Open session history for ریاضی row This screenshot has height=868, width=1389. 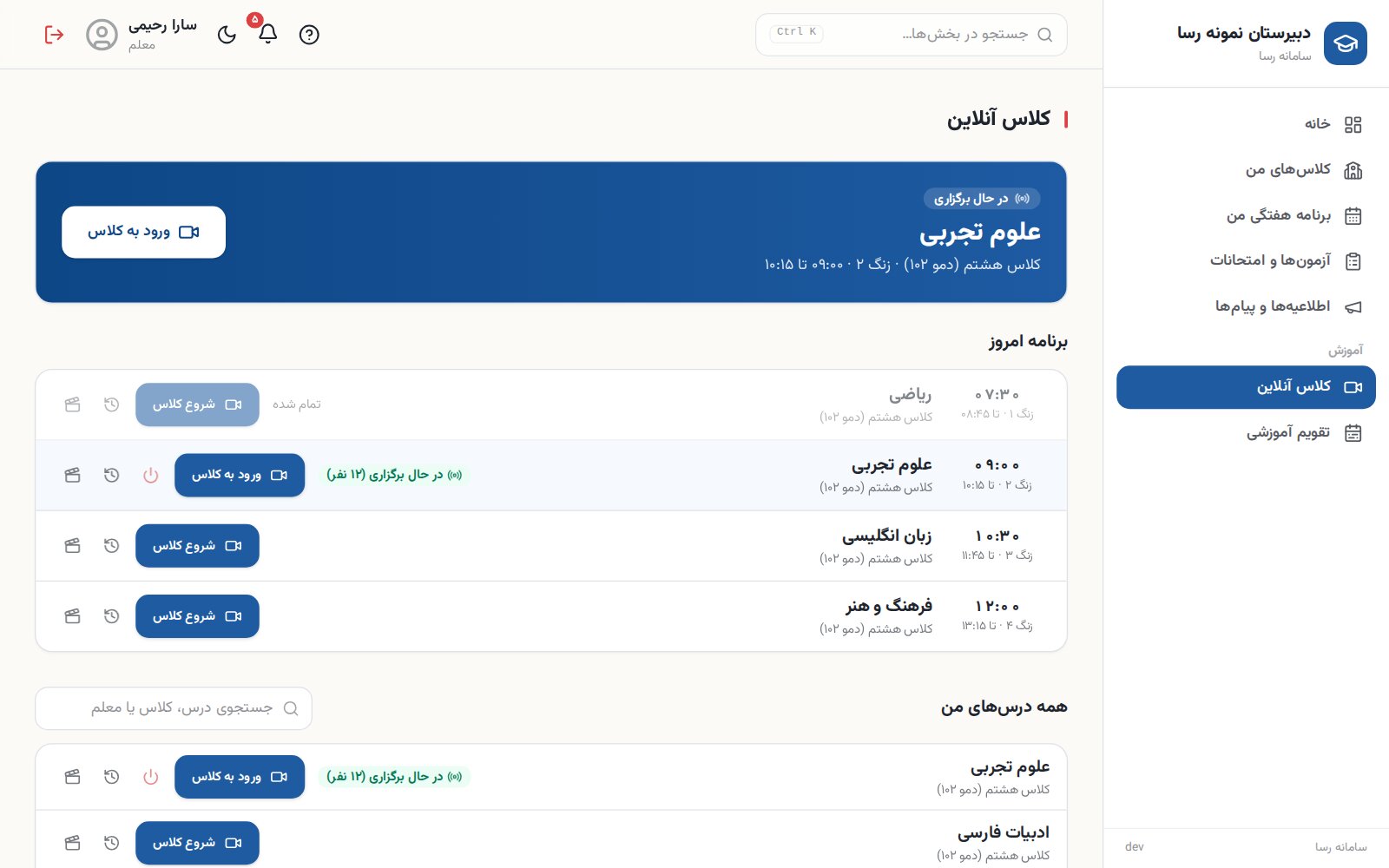111,404
